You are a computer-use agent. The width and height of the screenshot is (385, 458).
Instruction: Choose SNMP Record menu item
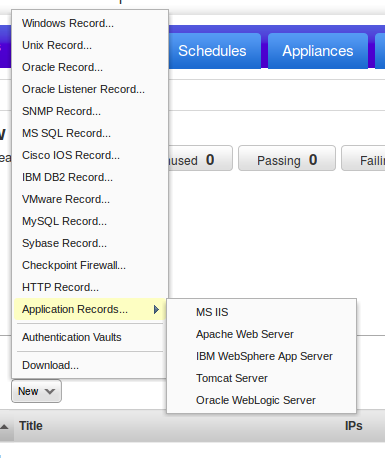(x=90, y=111)
